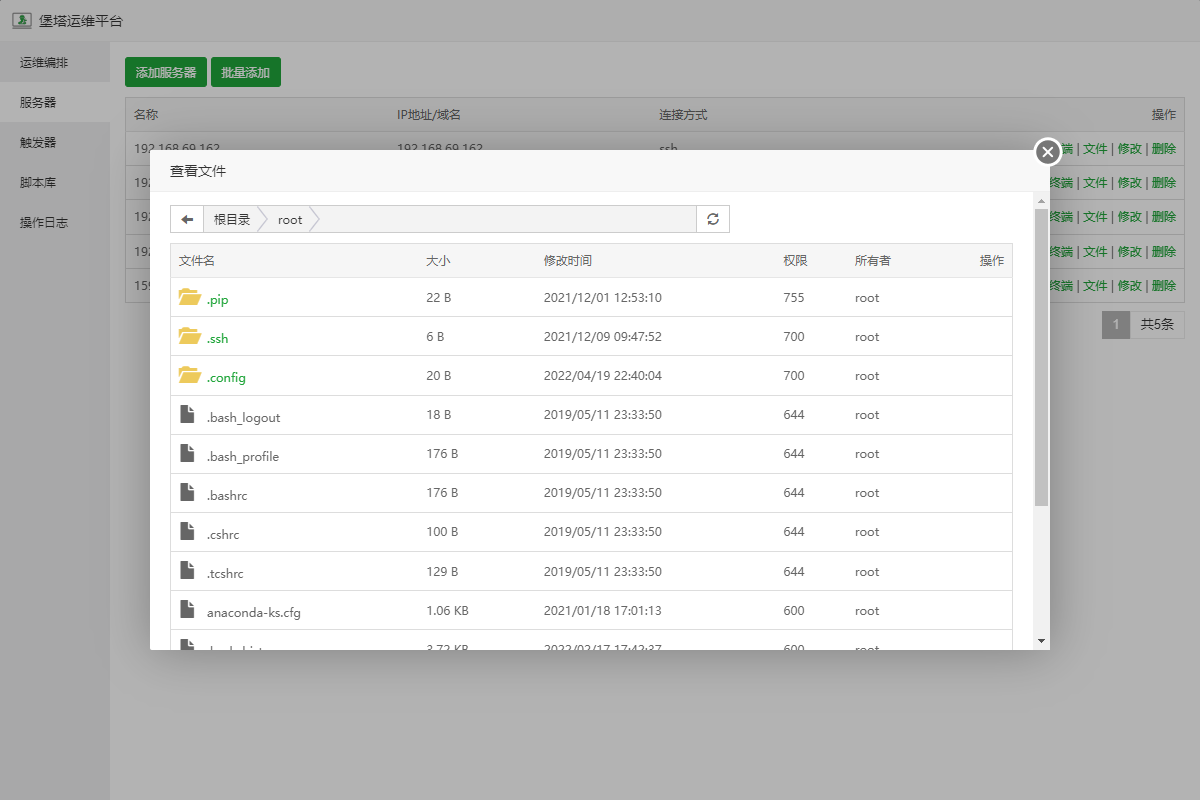Close the 查看文件 dialog
The height and width of the screenshot is (800, 1200).
[x=1047, y=152]
